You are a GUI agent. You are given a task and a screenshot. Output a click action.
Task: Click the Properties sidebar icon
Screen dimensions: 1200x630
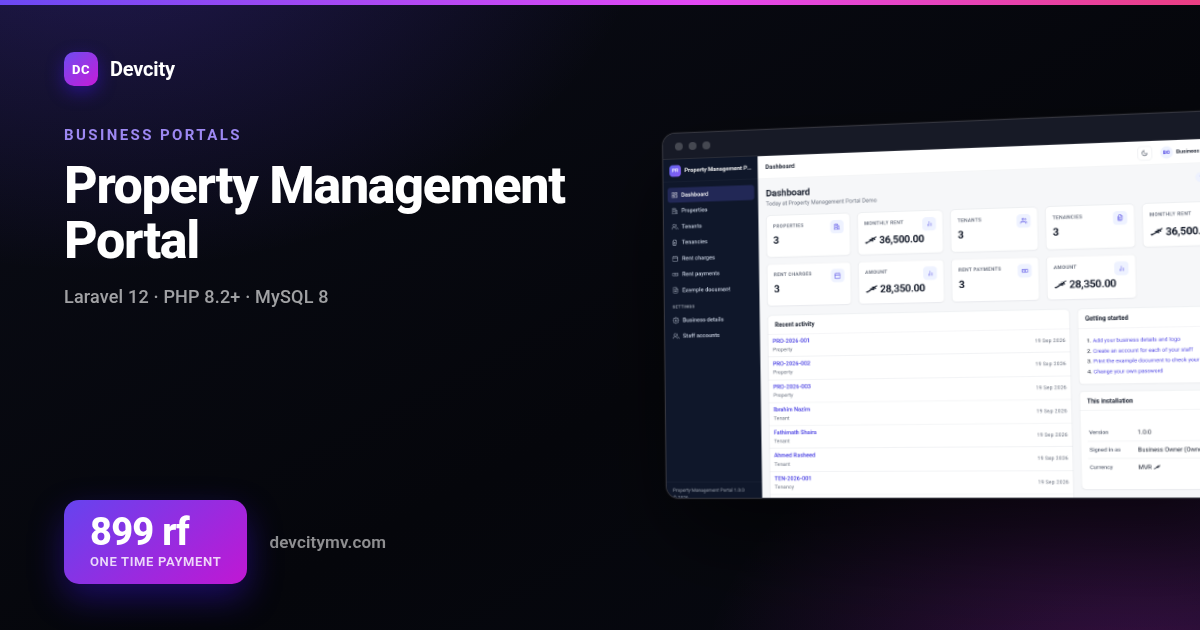coord(675,210)
